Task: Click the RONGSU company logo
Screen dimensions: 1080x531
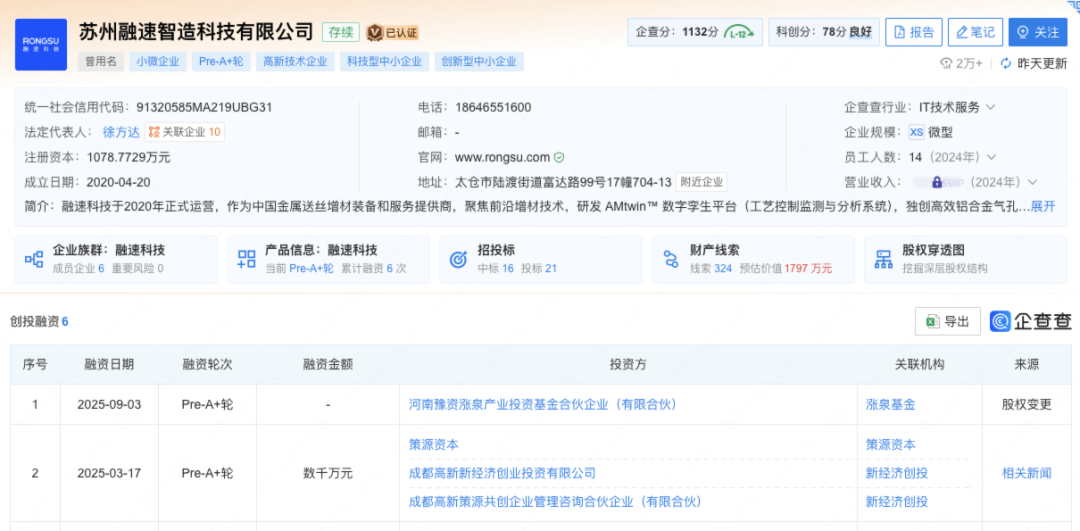Action: pyautogui.click(x=41, y=44)
